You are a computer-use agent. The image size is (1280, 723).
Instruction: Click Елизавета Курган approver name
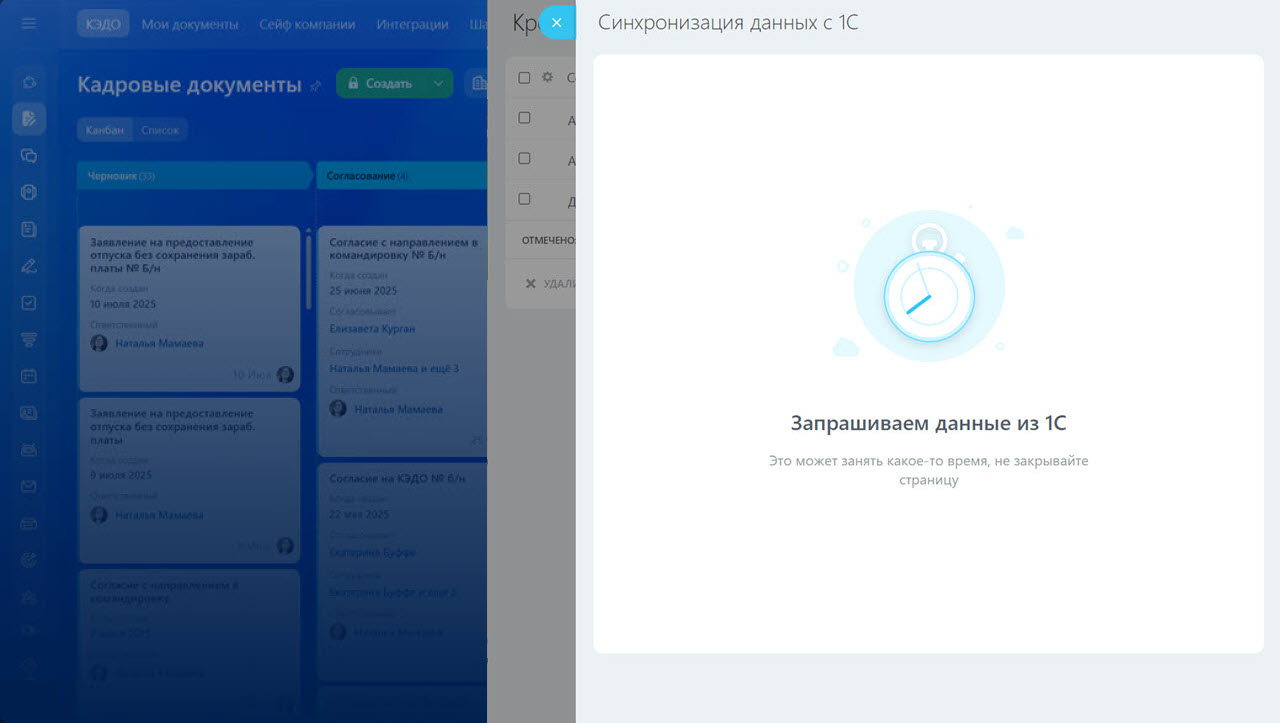pyautogui.click(x=372, y=328)
